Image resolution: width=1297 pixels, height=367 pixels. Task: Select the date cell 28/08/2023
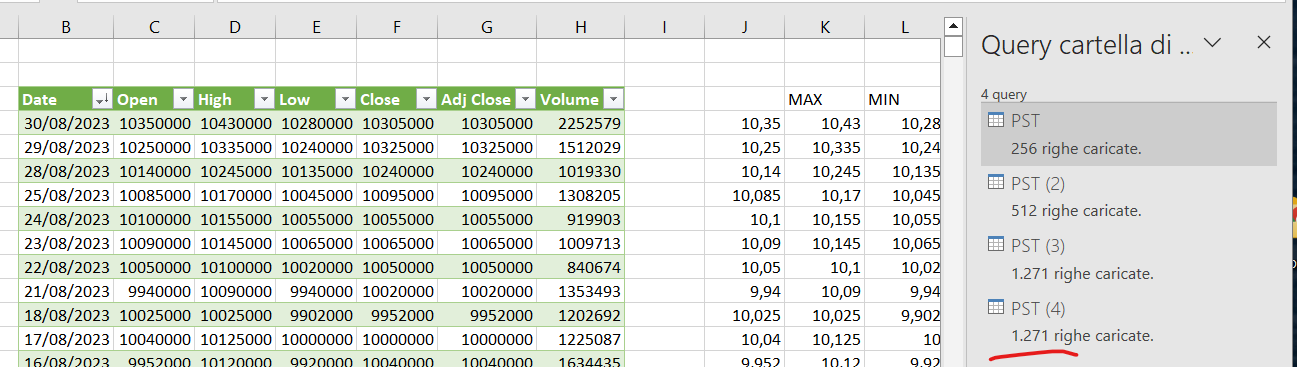66,171
